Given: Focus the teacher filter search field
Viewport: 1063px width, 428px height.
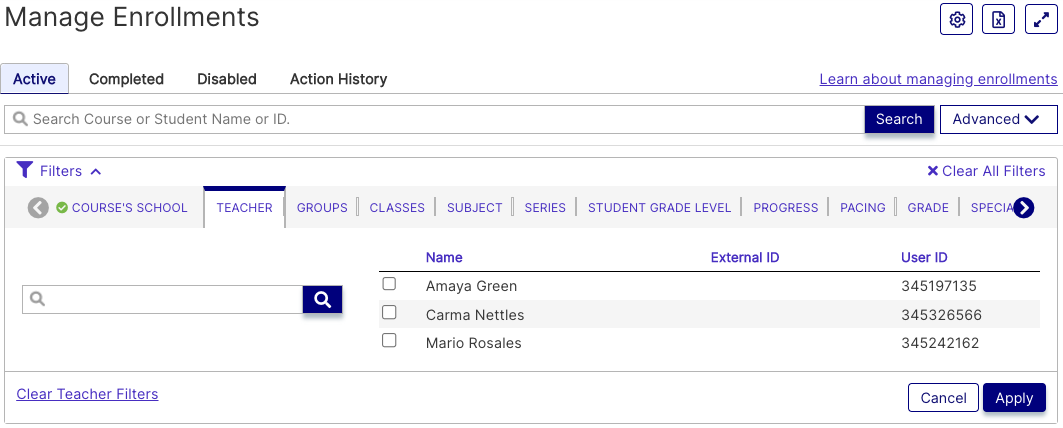Looking at the screenshot, I should coord(163,299).
